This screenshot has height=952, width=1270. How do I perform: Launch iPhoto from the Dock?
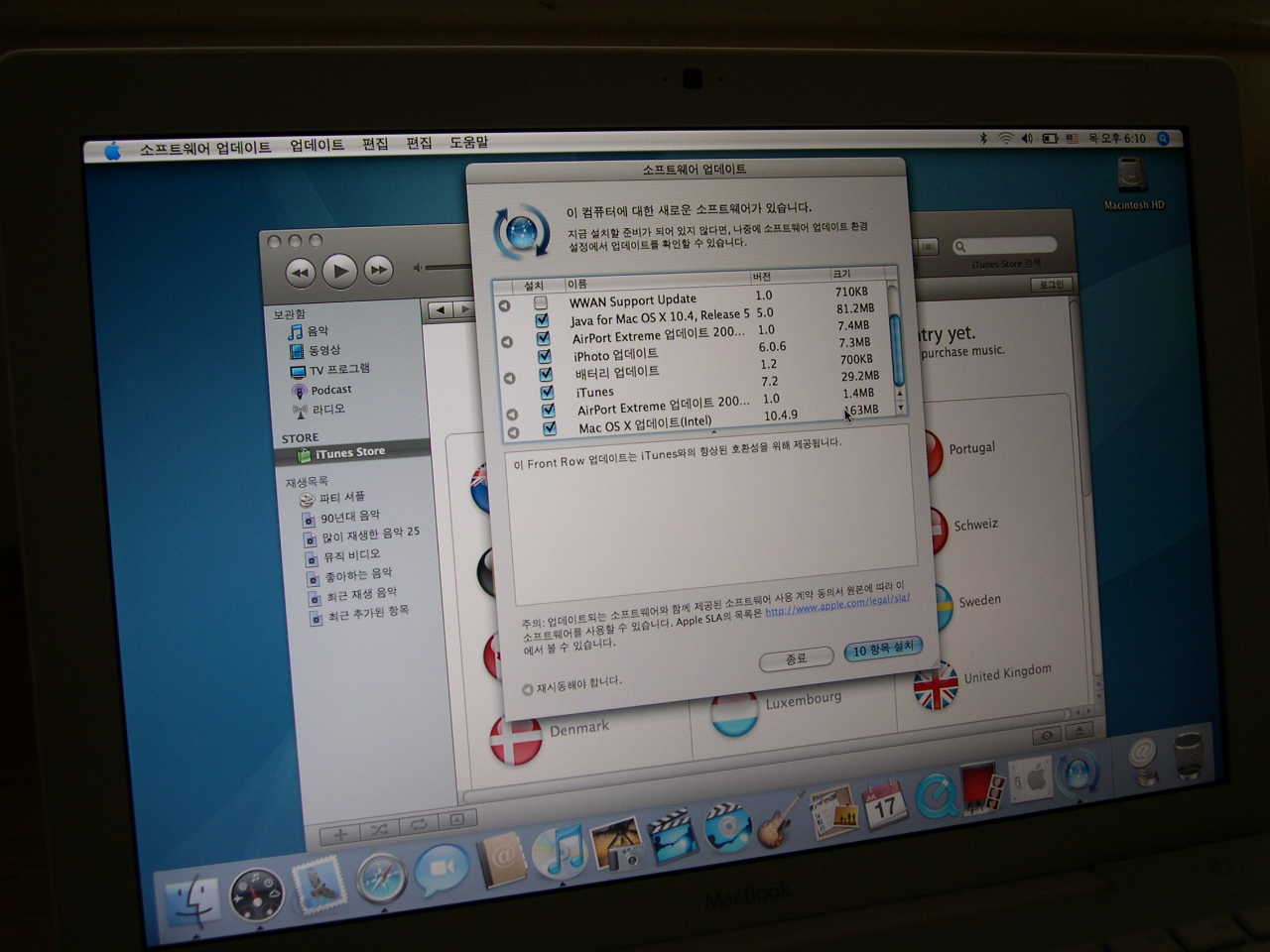(617, 844)
